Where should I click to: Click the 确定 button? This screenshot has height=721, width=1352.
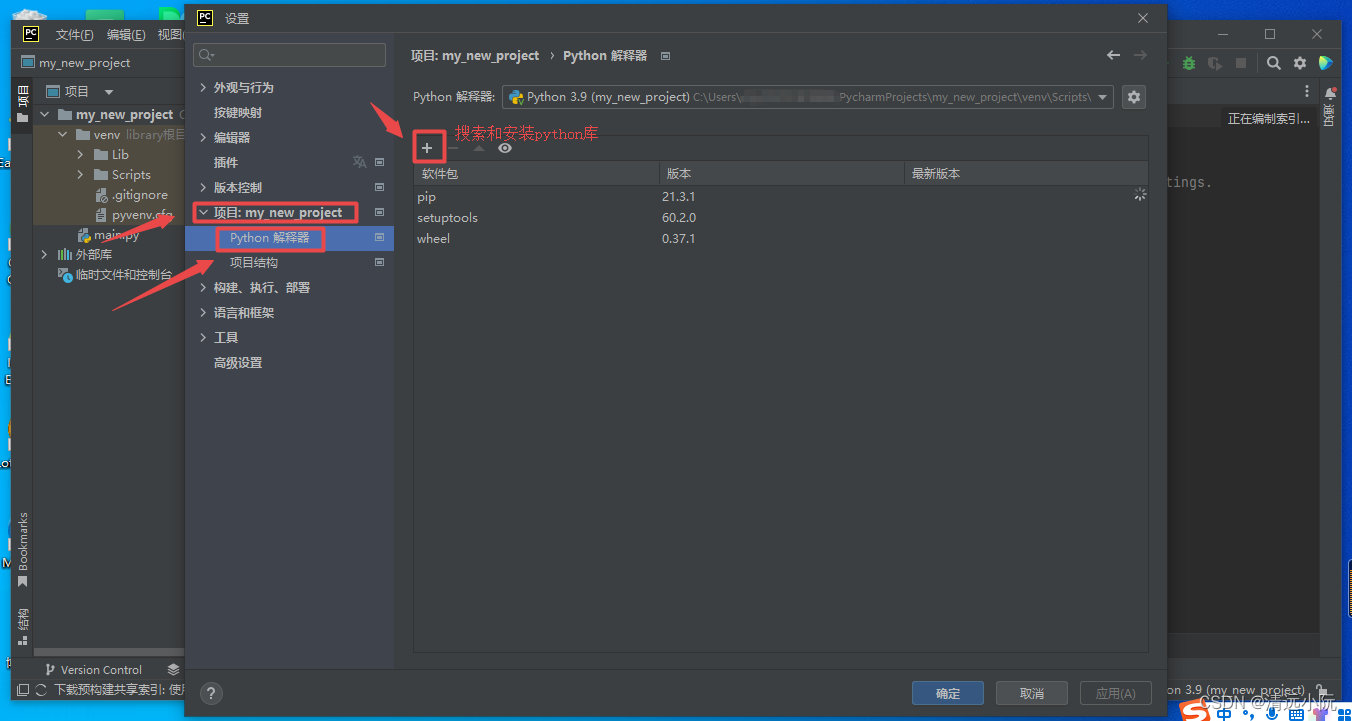[948, 693]
